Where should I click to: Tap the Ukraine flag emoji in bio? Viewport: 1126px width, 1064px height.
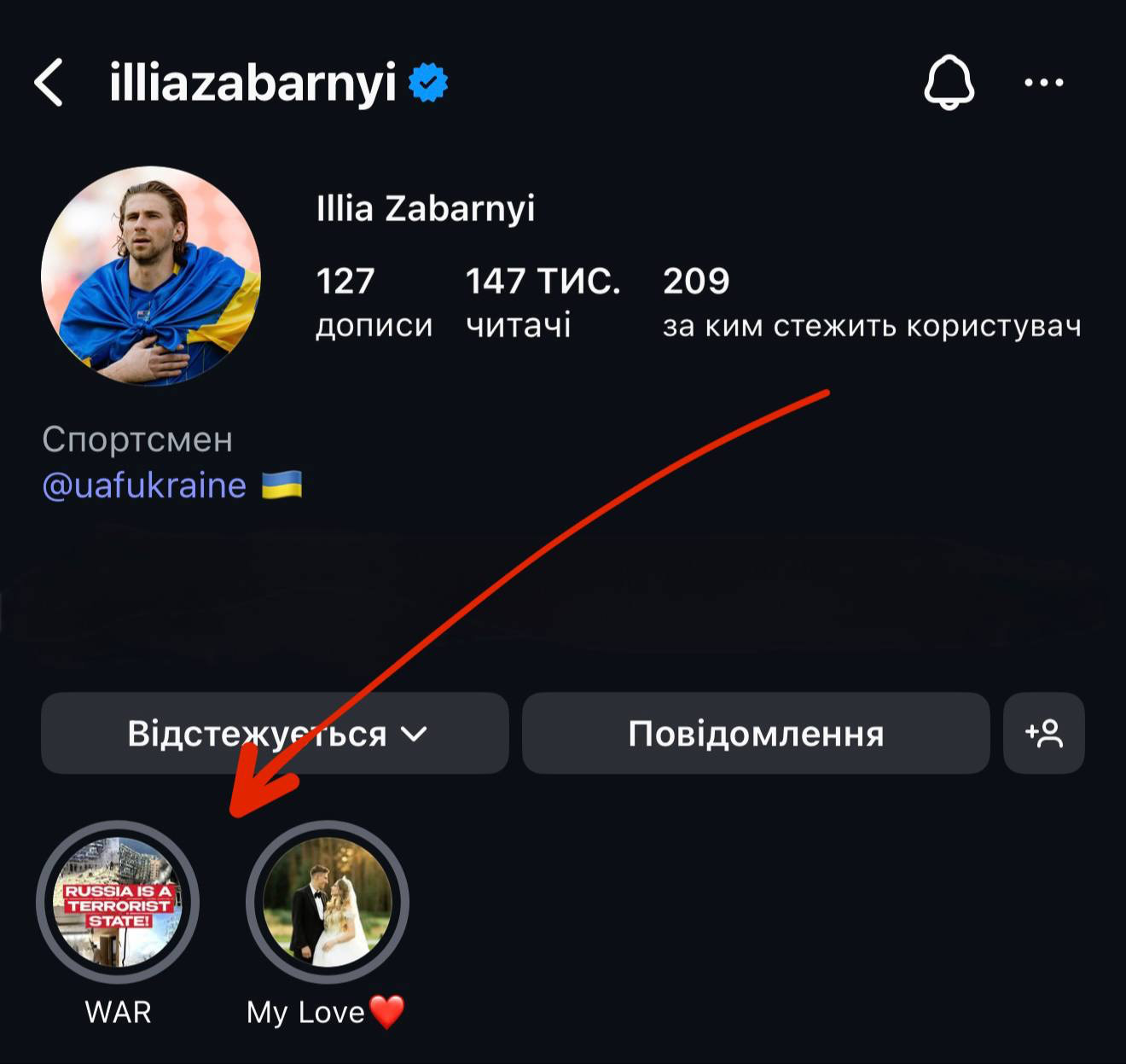pyautogui.click(x=281, y=485)
